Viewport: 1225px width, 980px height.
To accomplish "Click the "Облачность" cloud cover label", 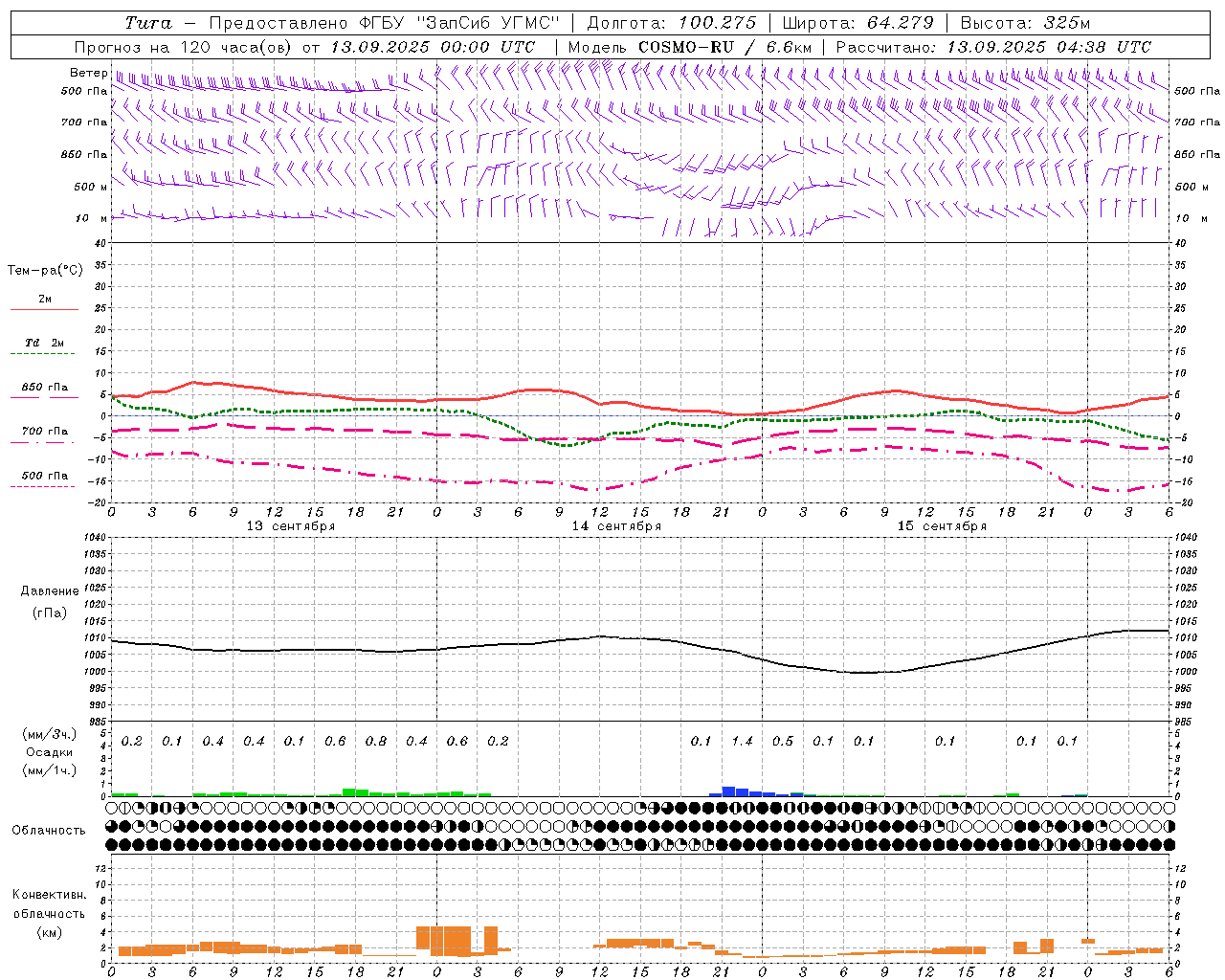I will point(49,830).
